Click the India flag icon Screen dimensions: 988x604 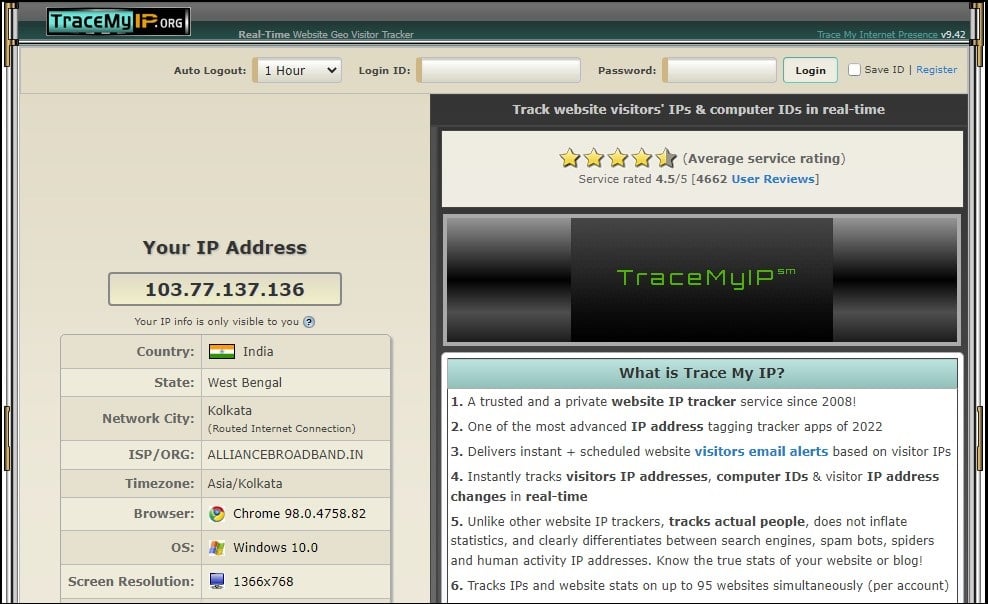click(x=222, y=351)
